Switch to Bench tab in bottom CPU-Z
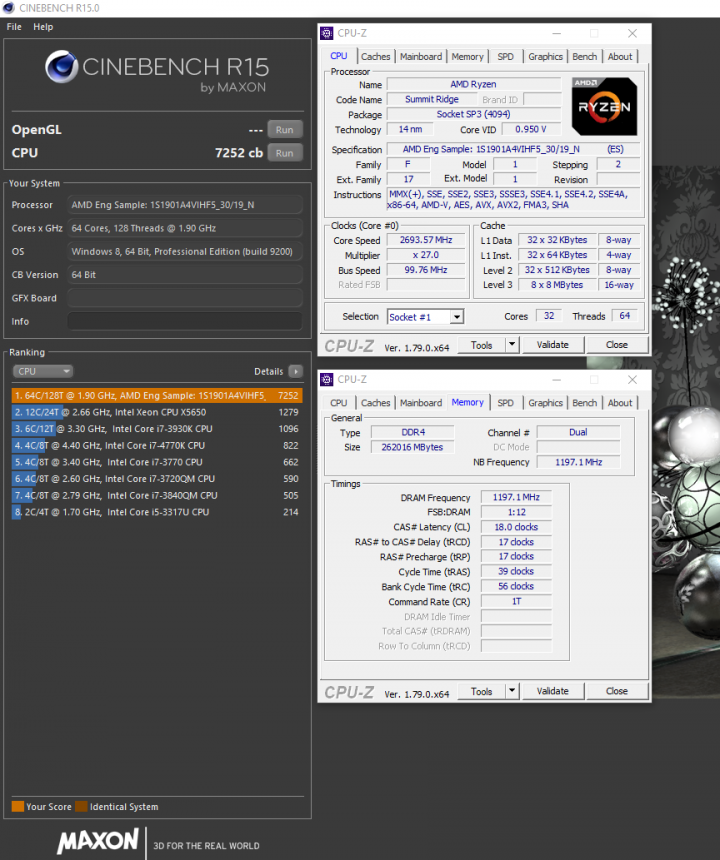720x860 pixels. (x=585, y=403)
